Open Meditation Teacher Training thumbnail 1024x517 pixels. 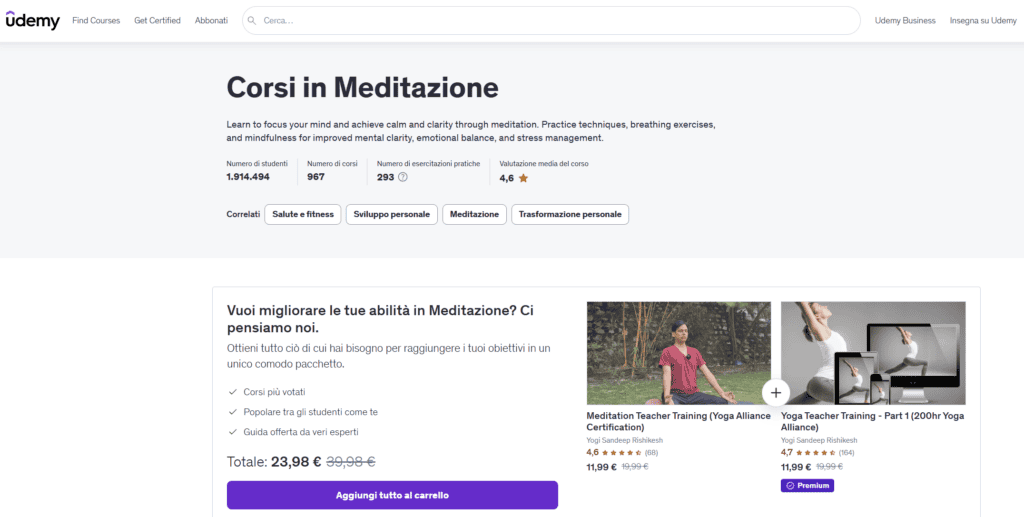click(679, 353)
